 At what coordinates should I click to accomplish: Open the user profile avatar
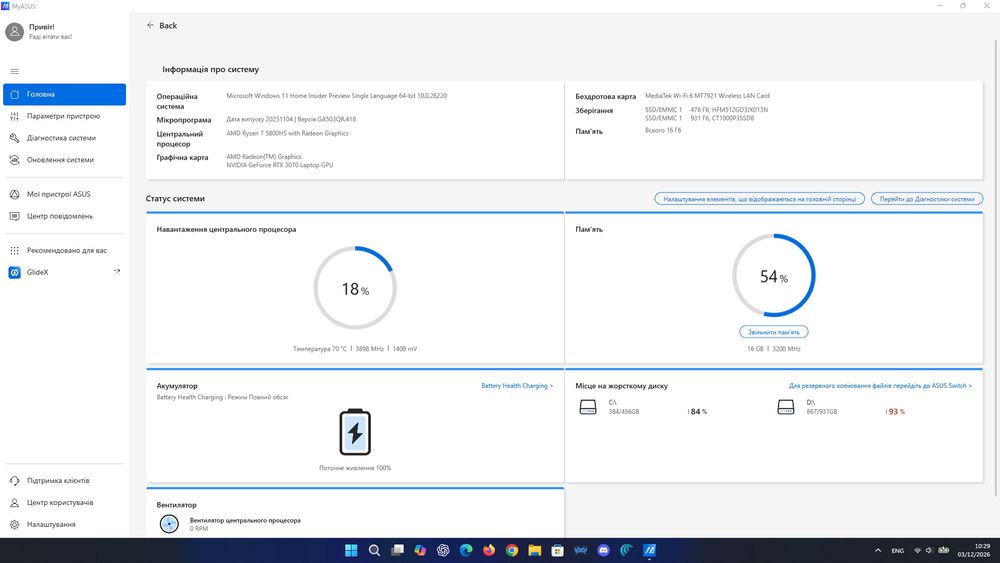[x=14, y=31]
